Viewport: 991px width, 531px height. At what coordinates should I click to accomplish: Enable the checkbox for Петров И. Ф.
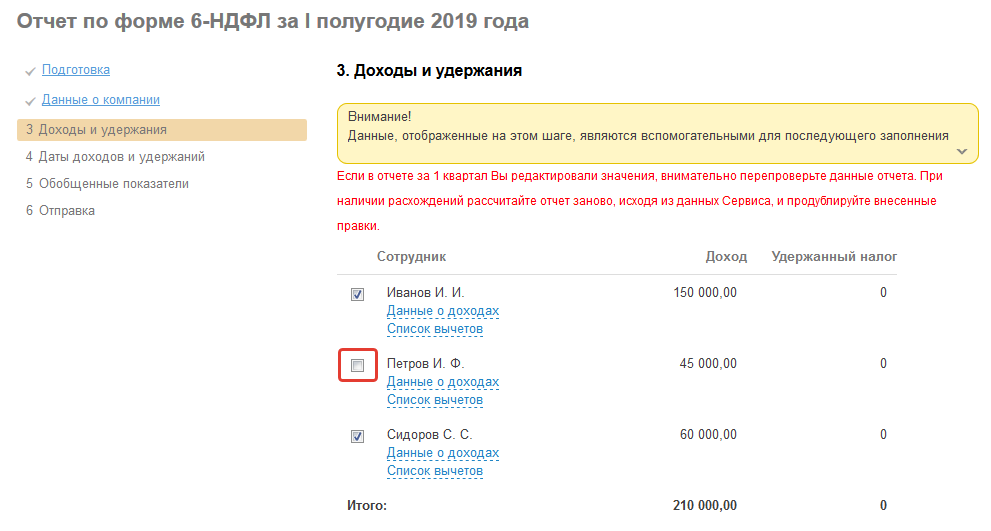point(357,366)
